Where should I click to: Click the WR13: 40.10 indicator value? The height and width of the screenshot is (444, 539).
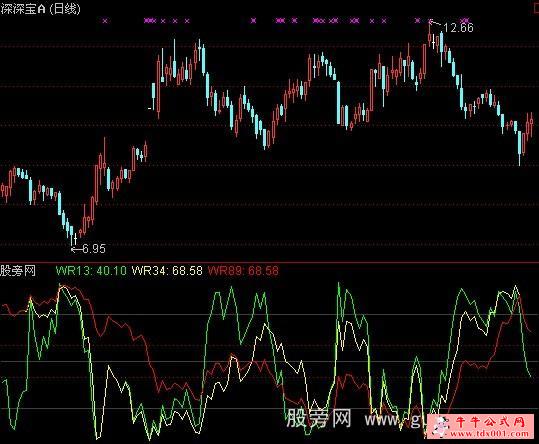tap(91, 271)
